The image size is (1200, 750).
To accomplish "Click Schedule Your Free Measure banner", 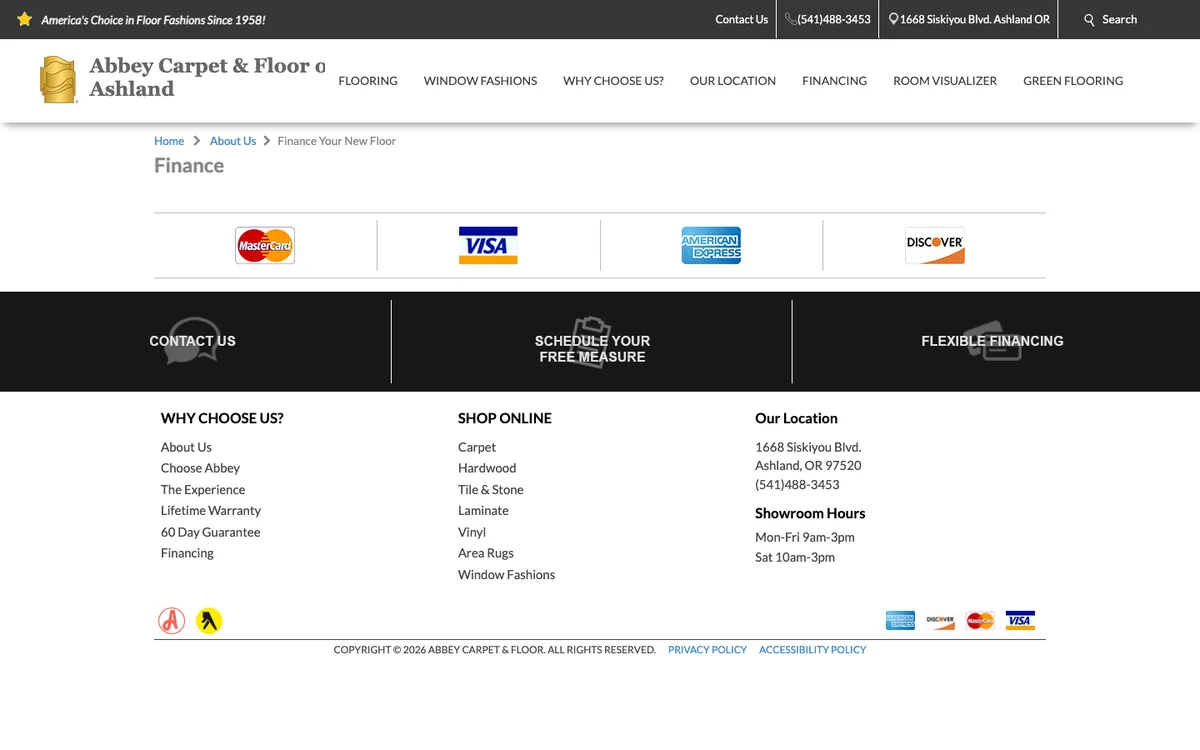I will (592, 348).
